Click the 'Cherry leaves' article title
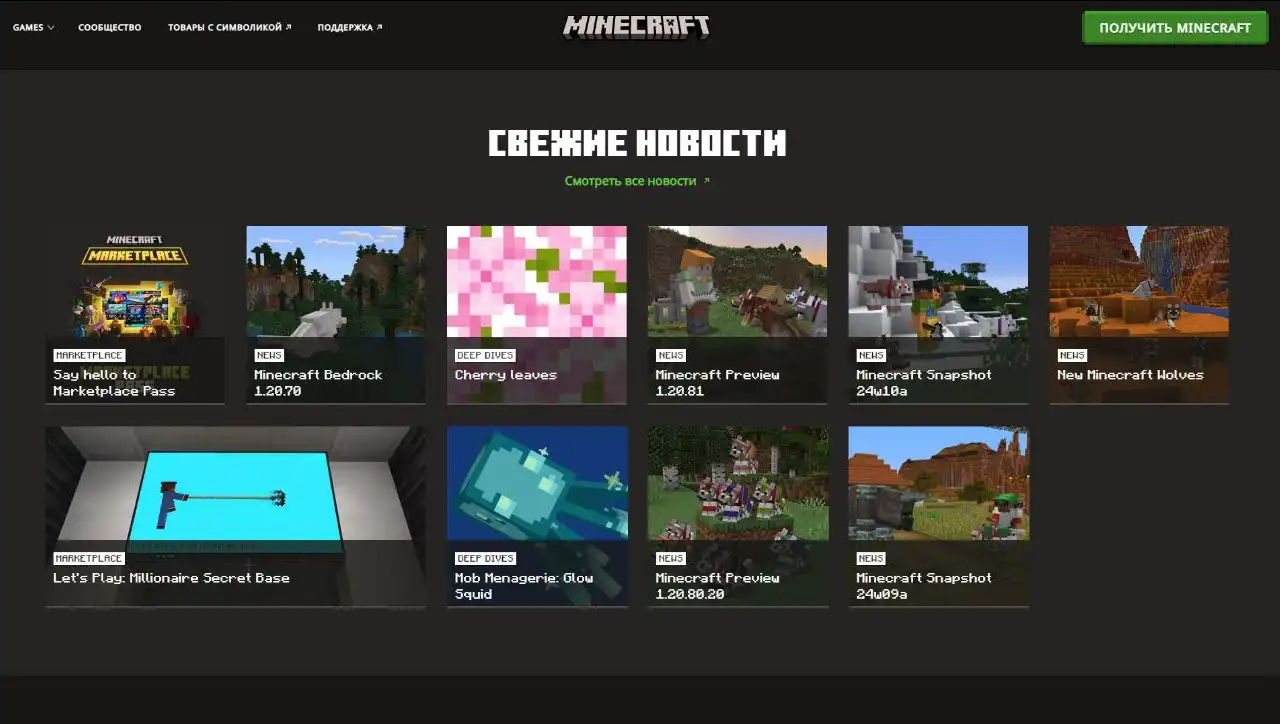Viewport: 1280px width, 724px height. click(506, 375)
